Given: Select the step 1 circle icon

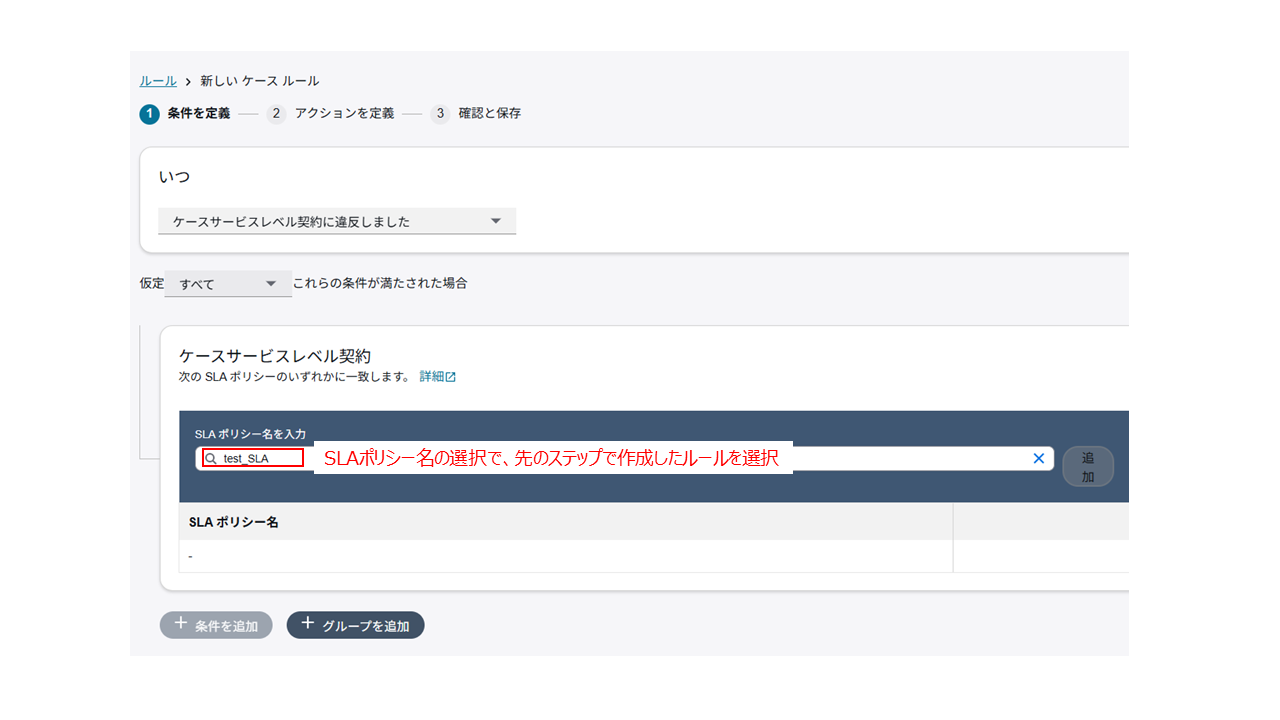Looking at the screenshot, I should pyautogui.click(x=149, y=114).
